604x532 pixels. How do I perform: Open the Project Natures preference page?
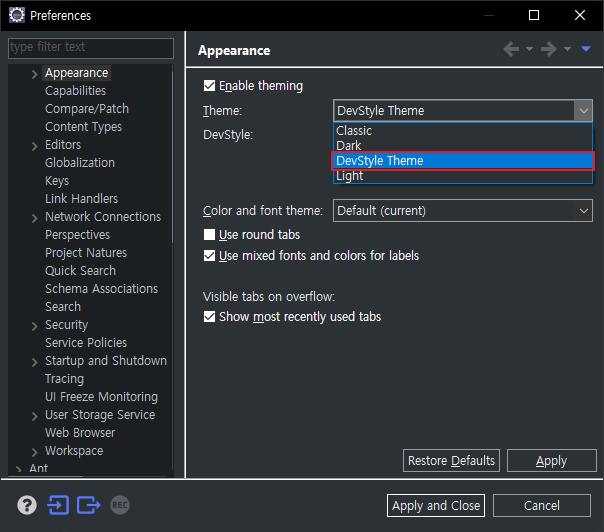pyautogui.click(x=86, y=253)
